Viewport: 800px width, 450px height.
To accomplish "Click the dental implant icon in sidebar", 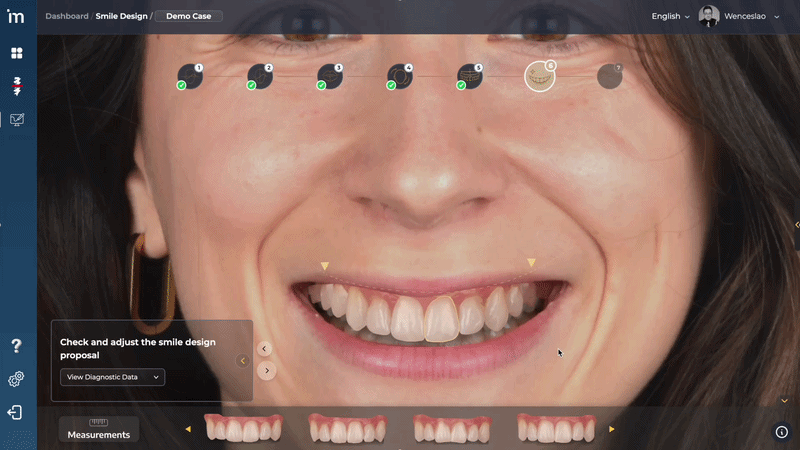I will pyautogui.click(x=17, y=85).
